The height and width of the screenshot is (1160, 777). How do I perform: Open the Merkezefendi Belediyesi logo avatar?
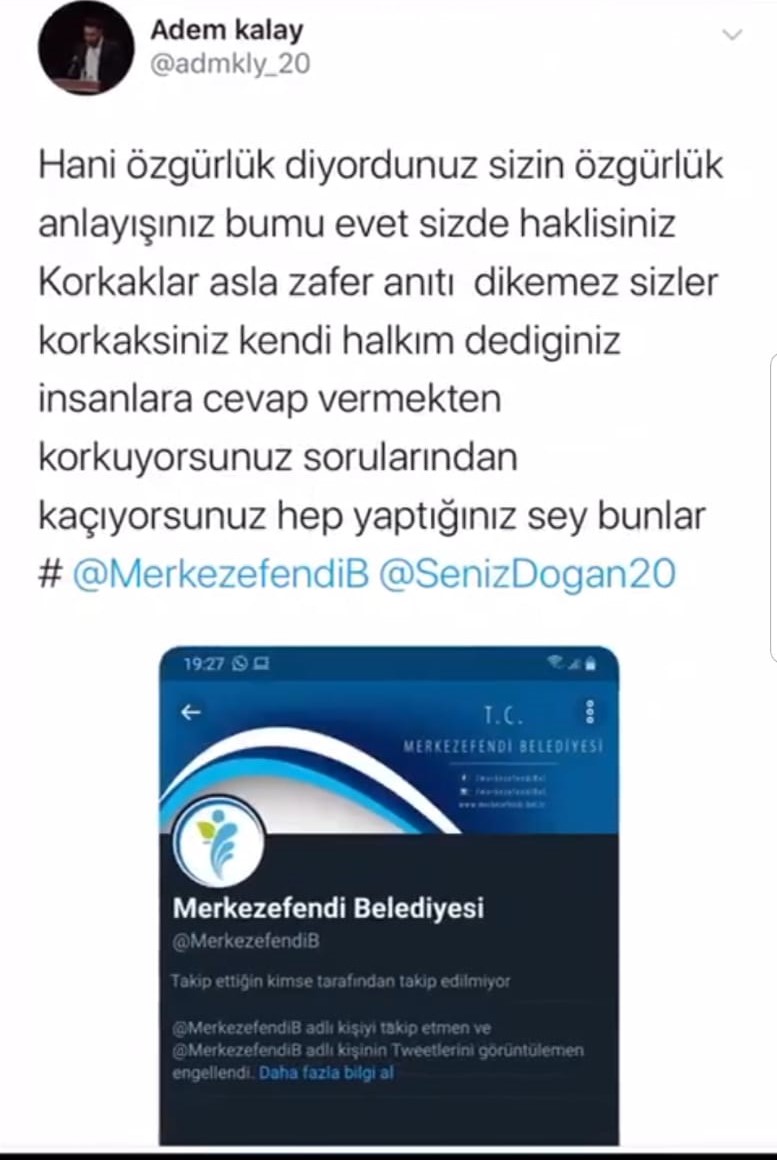click(218, 842)
